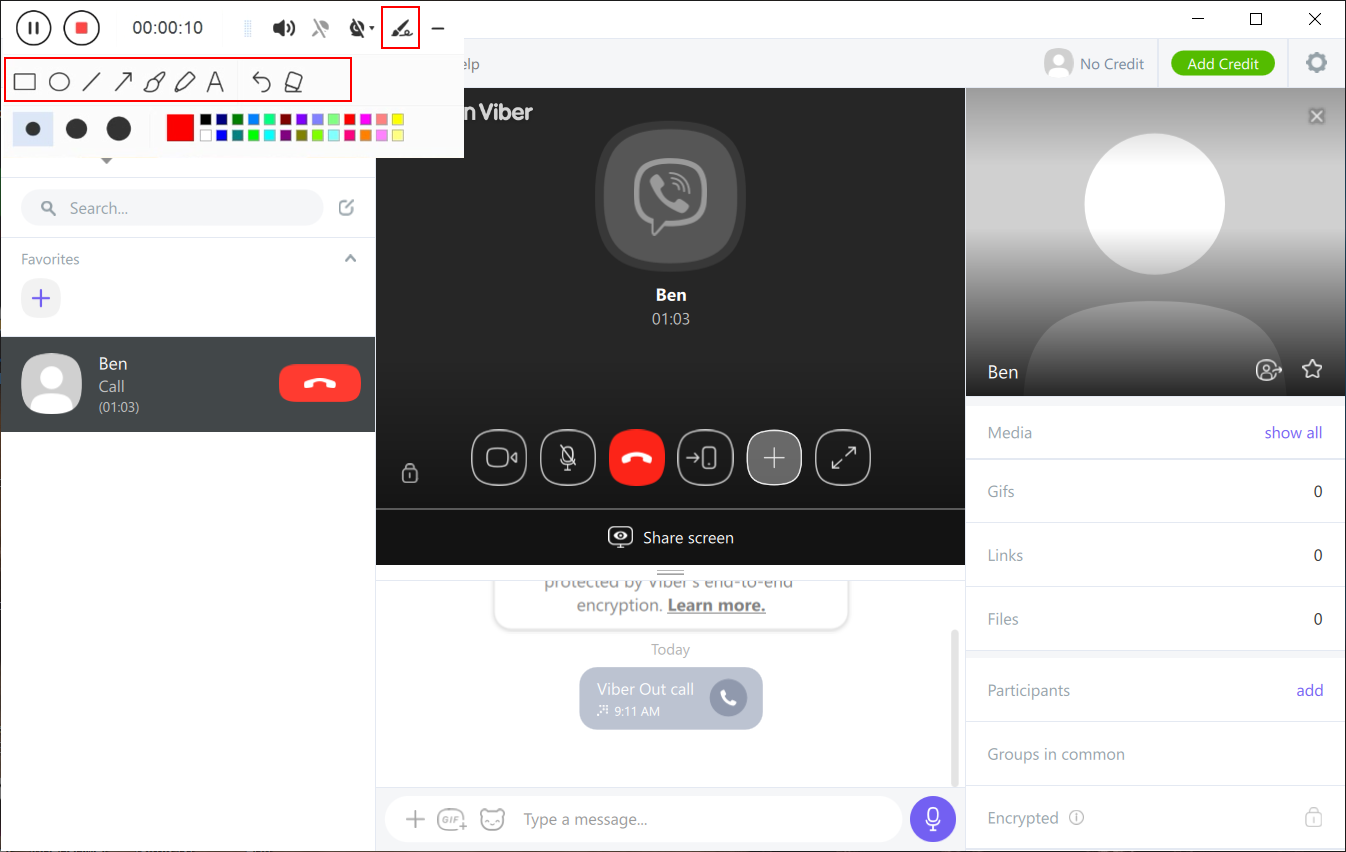
Task: Add a favorite with the plus button
Action: (x=41, y=298)
